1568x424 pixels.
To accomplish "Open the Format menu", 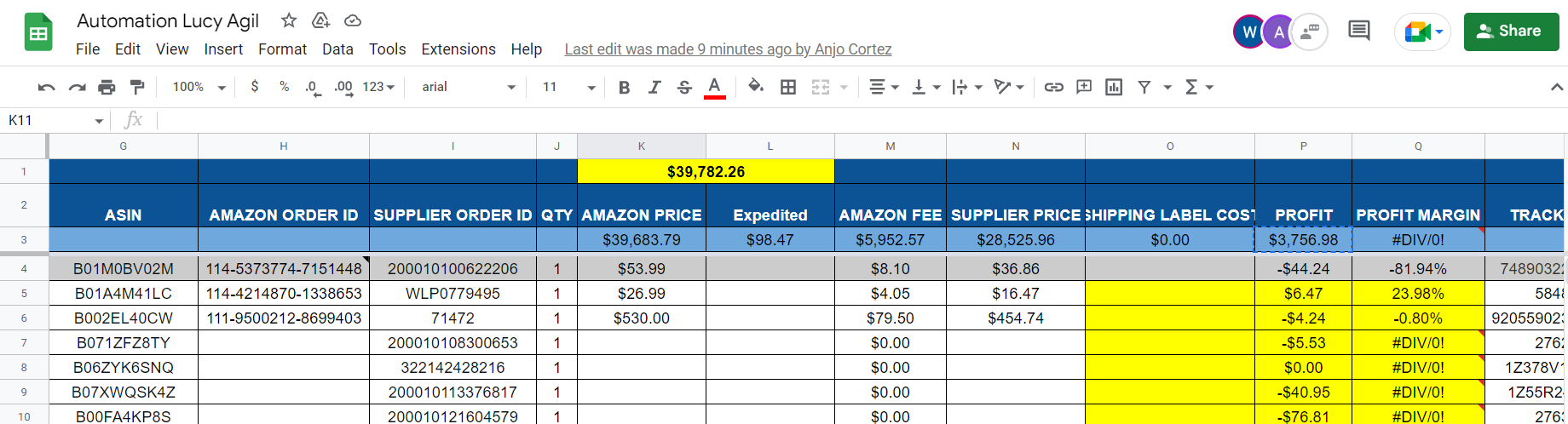I will [x=282, y=49].
